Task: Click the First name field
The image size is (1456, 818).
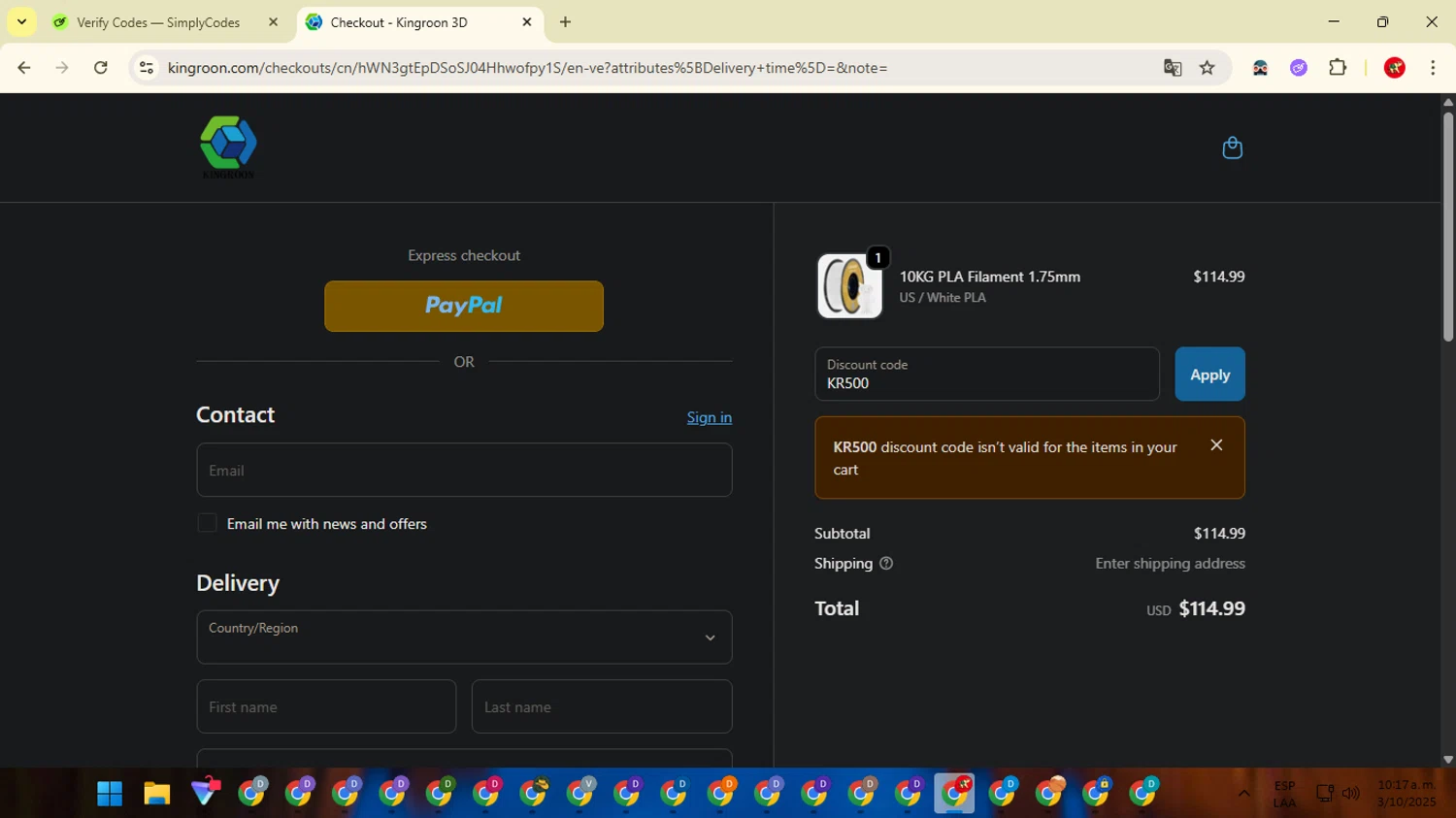Action: (x=326, y=706)
